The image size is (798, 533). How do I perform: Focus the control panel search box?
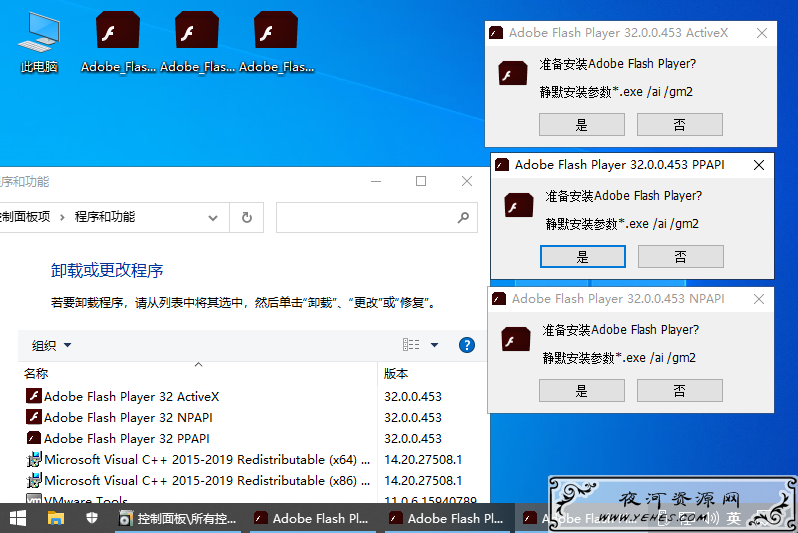377,218
